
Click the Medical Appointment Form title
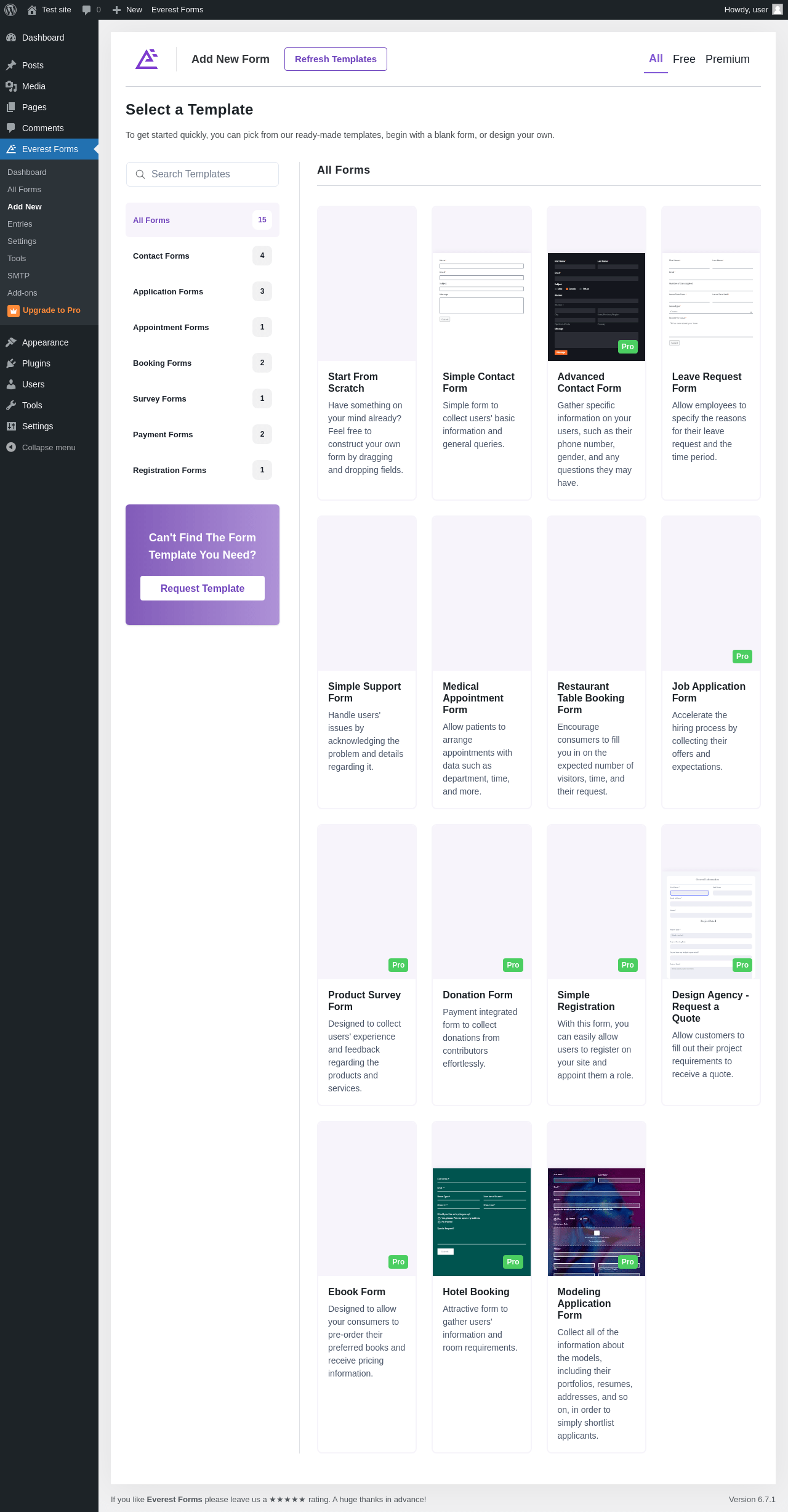[473, 698]
